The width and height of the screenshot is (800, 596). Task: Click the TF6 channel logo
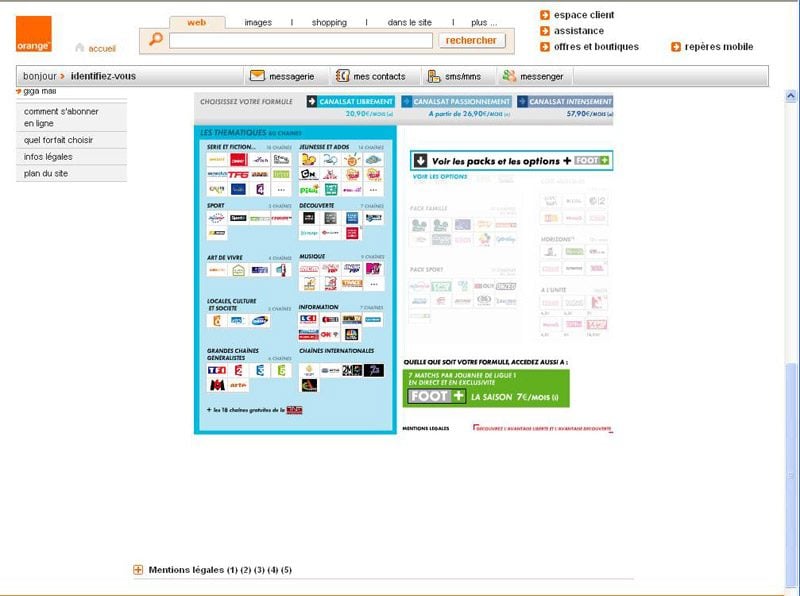[x=238, y=175]
